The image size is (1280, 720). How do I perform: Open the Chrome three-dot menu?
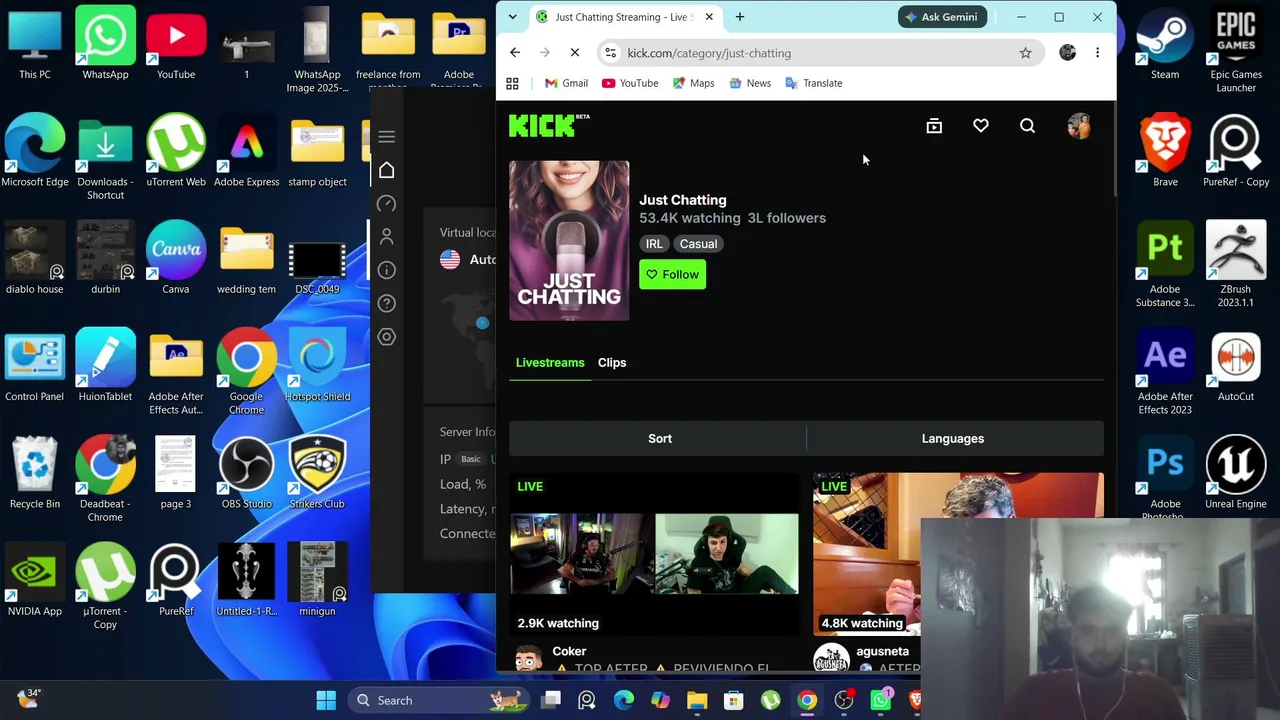coord(1097,53)
